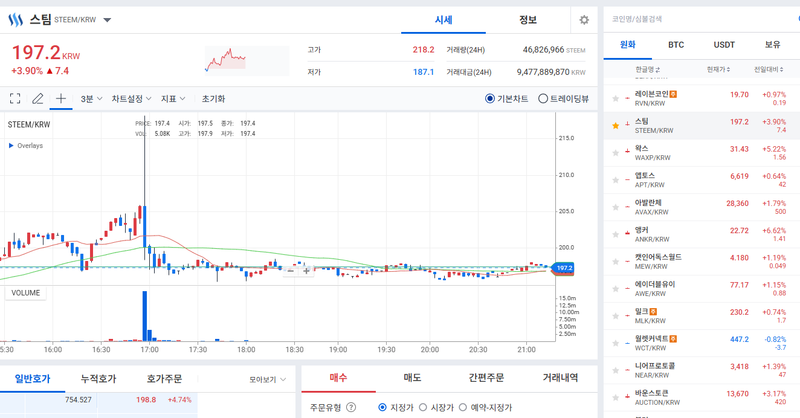The width and height of the screenshot is (800, 418).
Task: Click the orange badge next to 레이븐코인
Action: 673,94
